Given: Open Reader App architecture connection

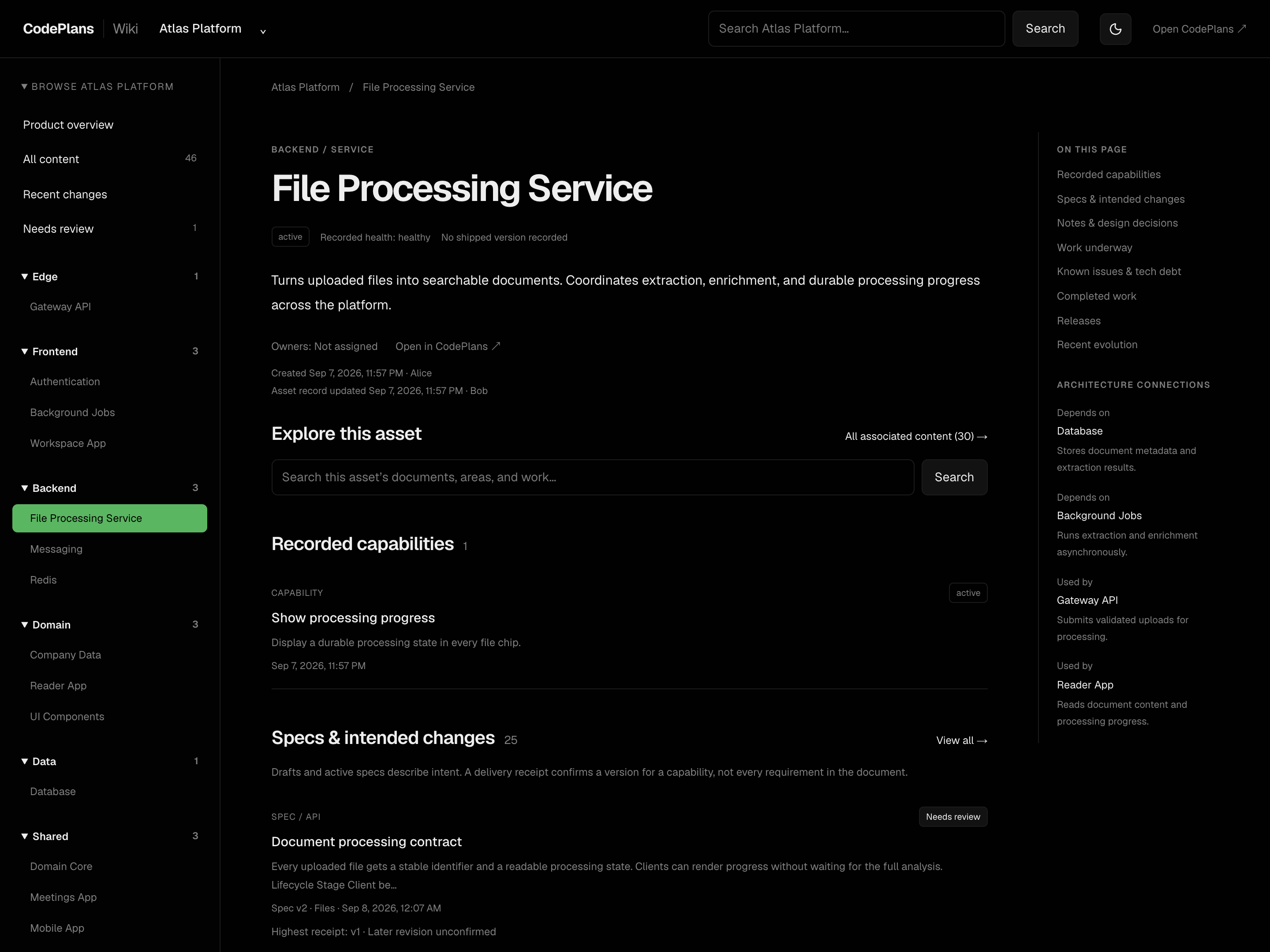Looking at the screenshot, I should tap(1084, 684).
